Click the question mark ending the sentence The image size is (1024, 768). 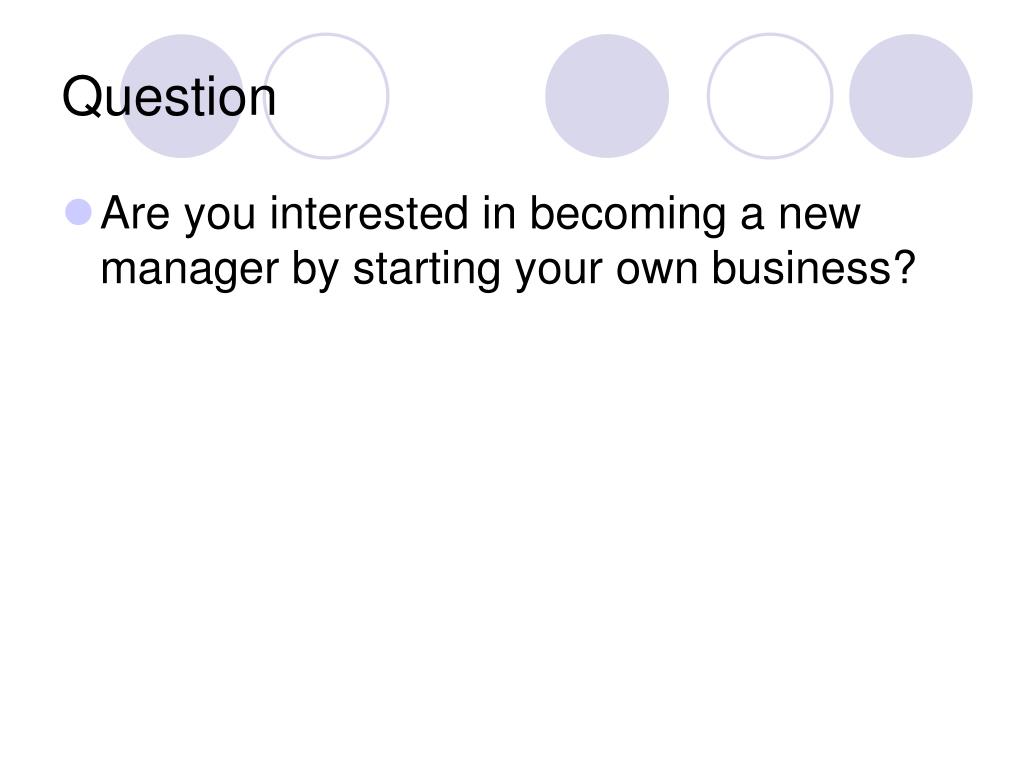(x=905, y=267)
